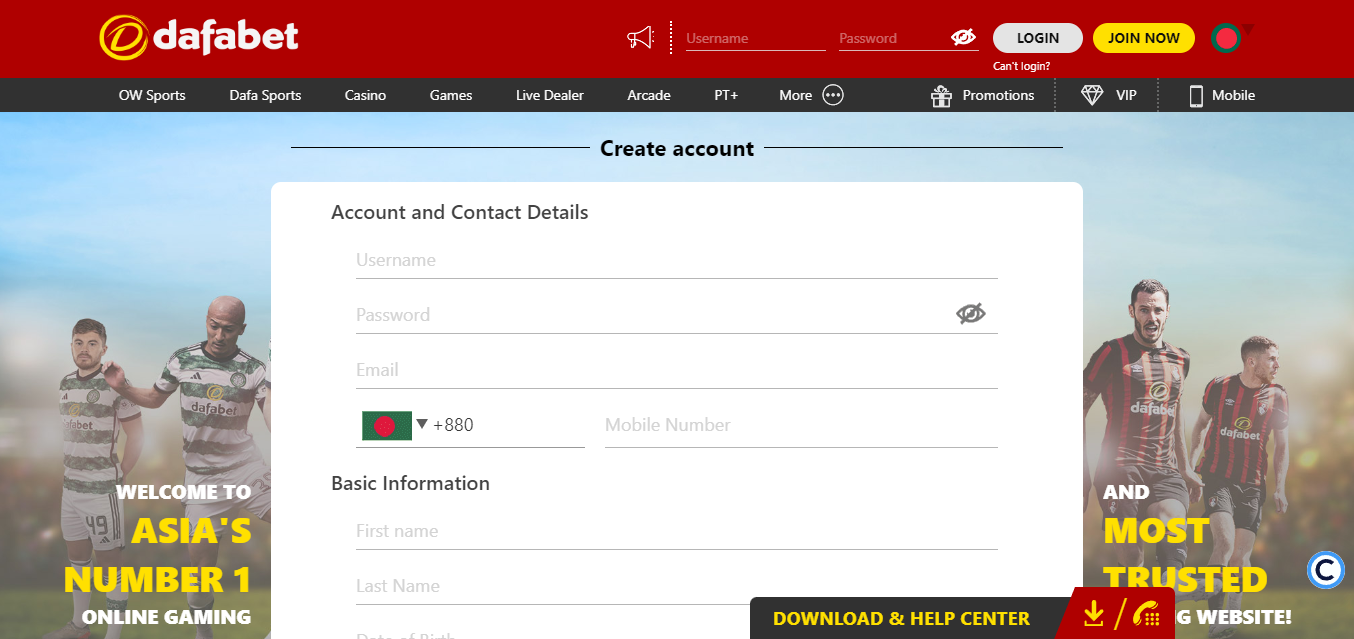Expand the +880 country code dropdown
The width and height of the screenshot is (1354, 639).
click(422, 424)
